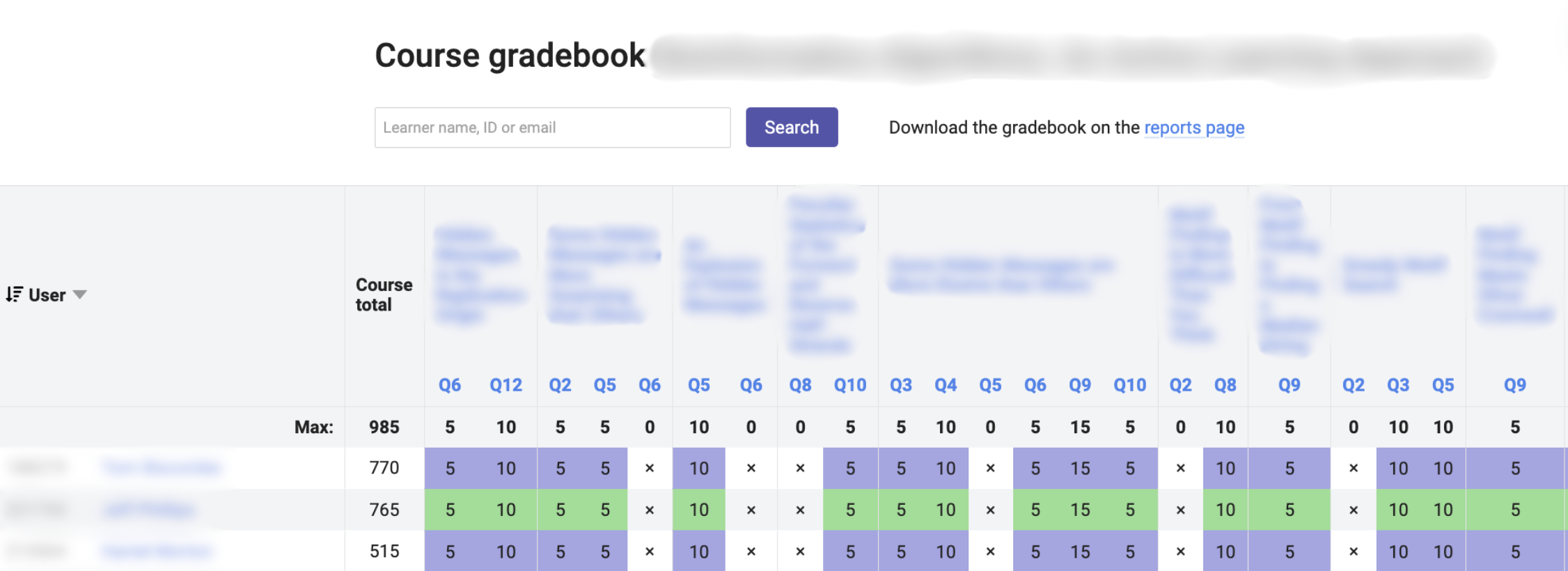Open learner name link in the 765 row
The width and height of the screenshot is (1568, 571).
[x=148, y=510]
